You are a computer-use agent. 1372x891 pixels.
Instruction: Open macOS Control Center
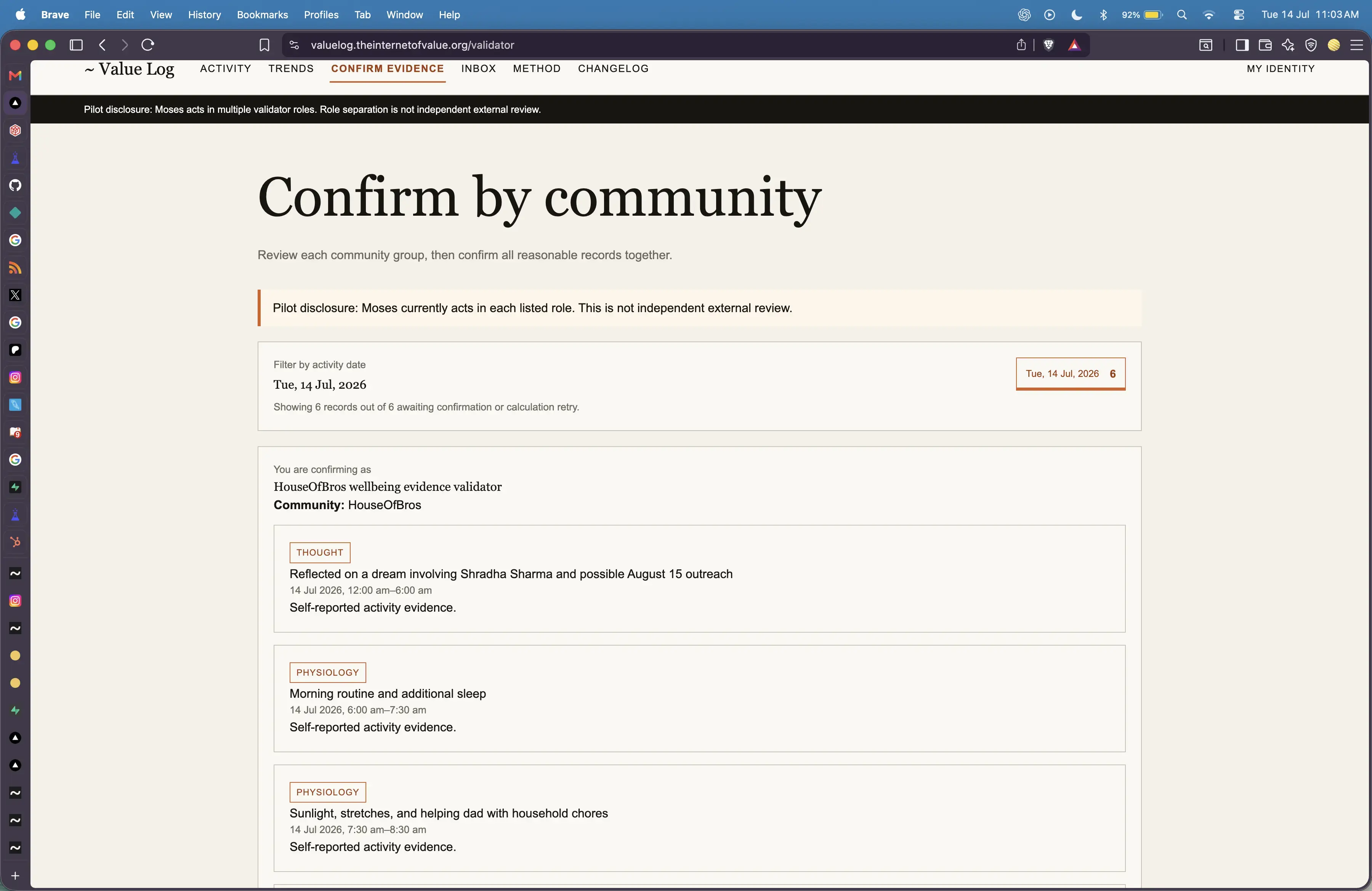click(1238, 15)
